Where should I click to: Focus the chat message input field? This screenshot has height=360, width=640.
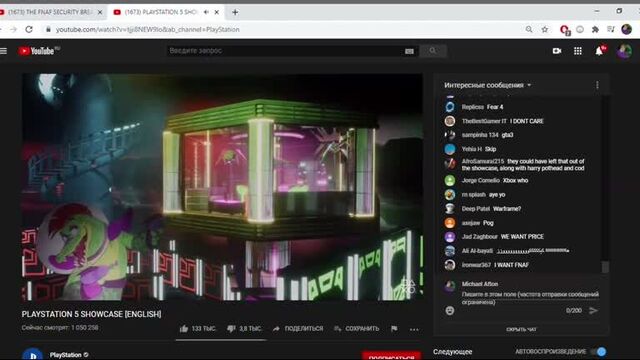coord(530,298)
